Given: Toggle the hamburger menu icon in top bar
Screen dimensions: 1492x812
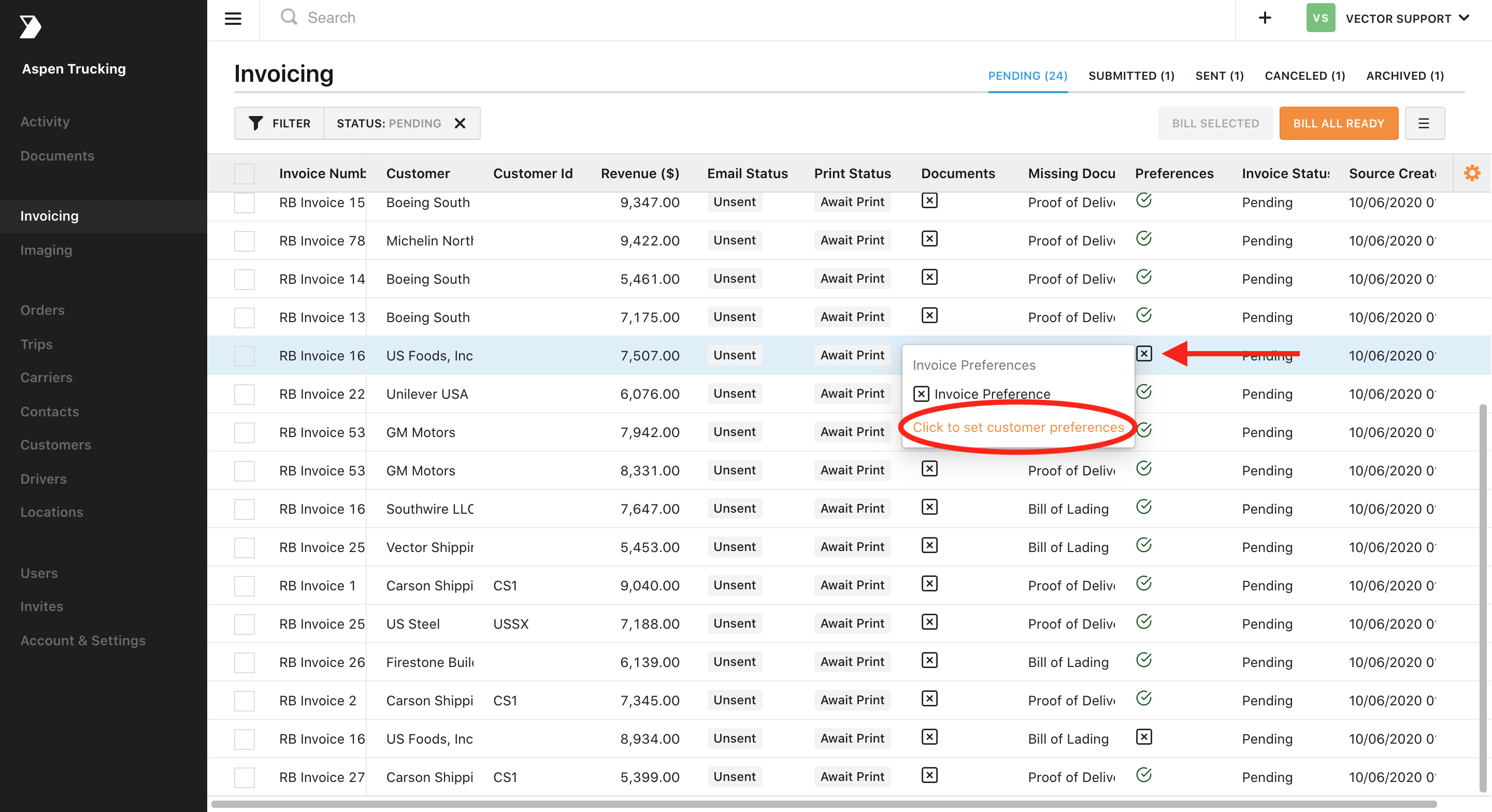Looking at the screenshot, I should [233, 19].
